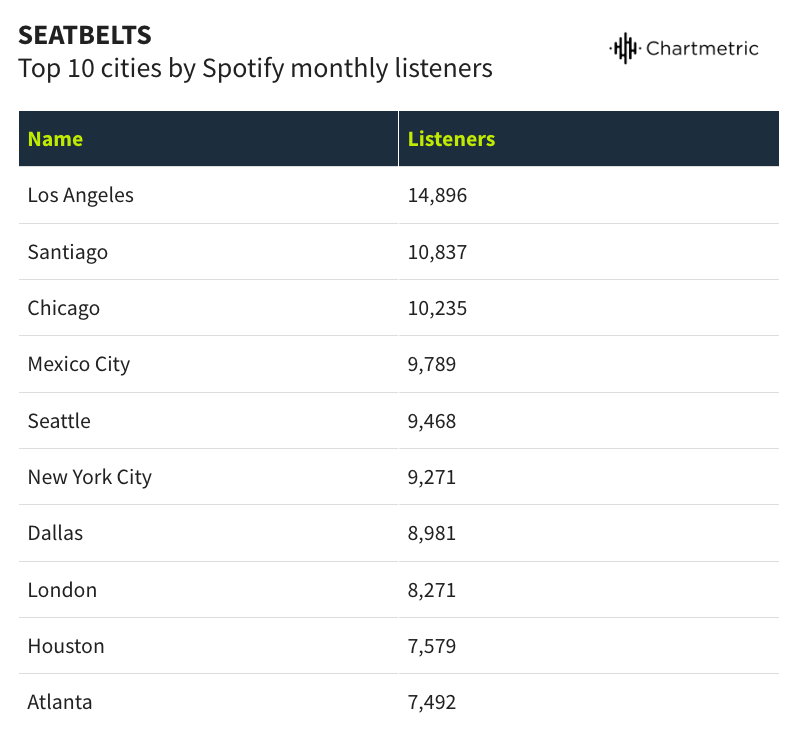
Task: Select New York City in the table
Action: (x=89, y=477)
